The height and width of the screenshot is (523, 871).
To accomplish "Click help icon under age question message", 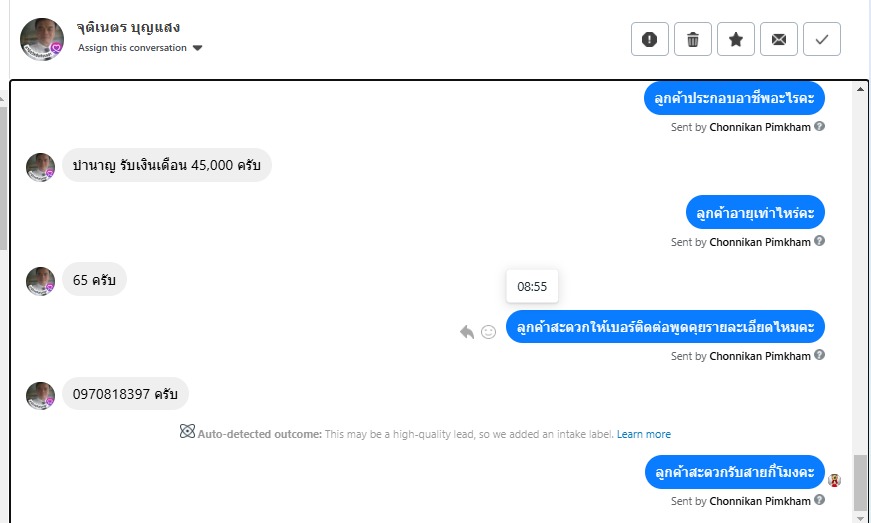I will pyautogui.click(x=820, y=242).
